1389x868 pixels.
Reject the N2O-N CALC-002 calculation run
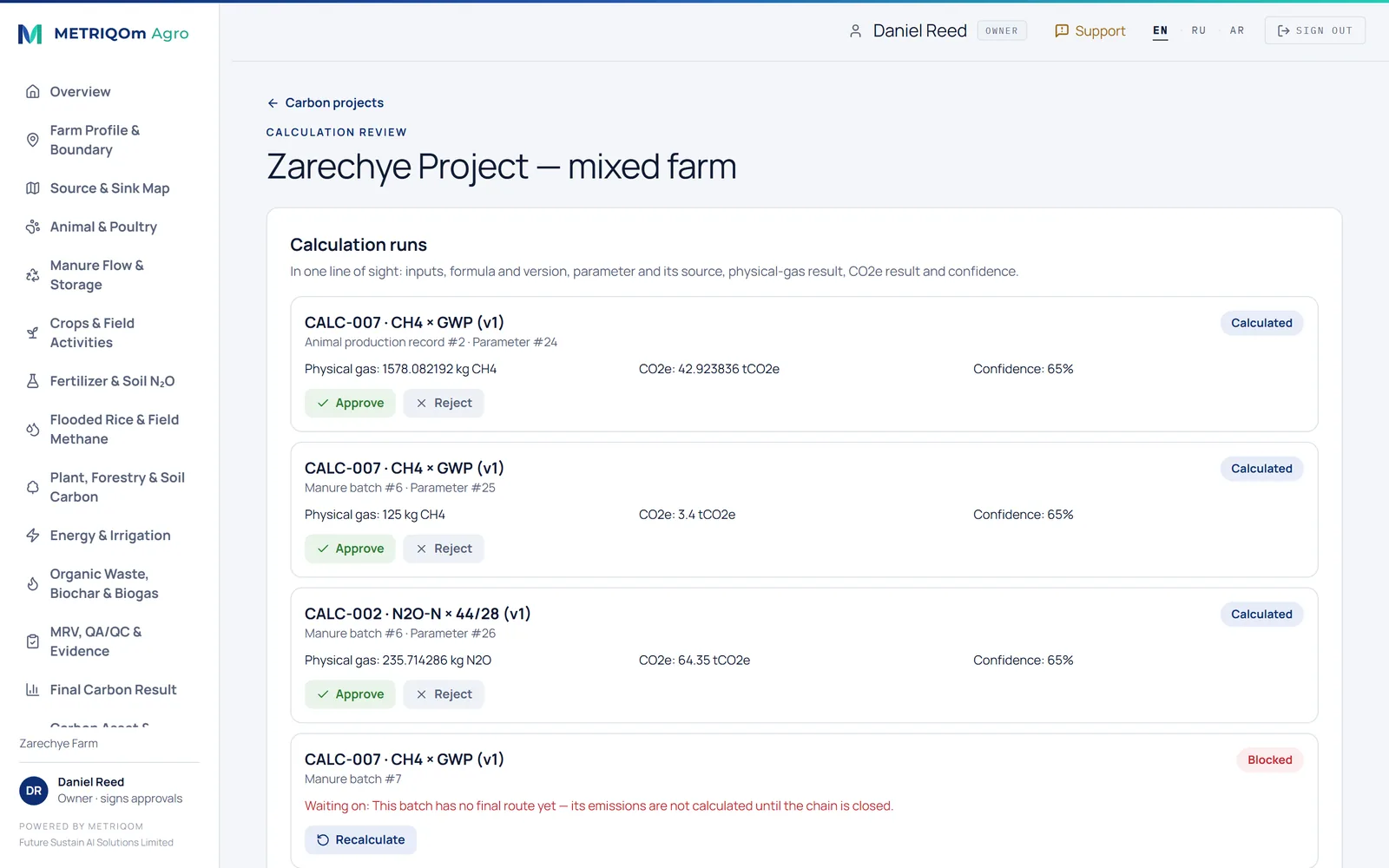444,694
